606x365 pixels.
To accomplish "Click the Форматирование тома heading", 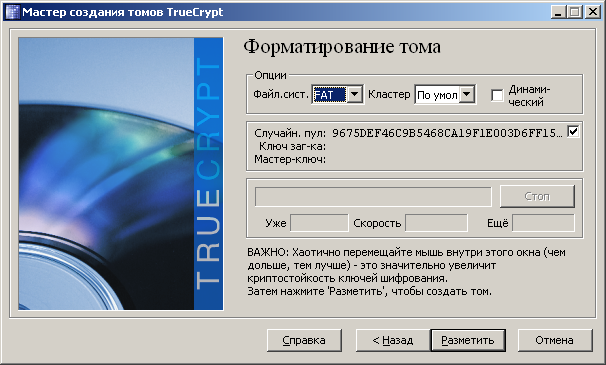I will [342, 47].
